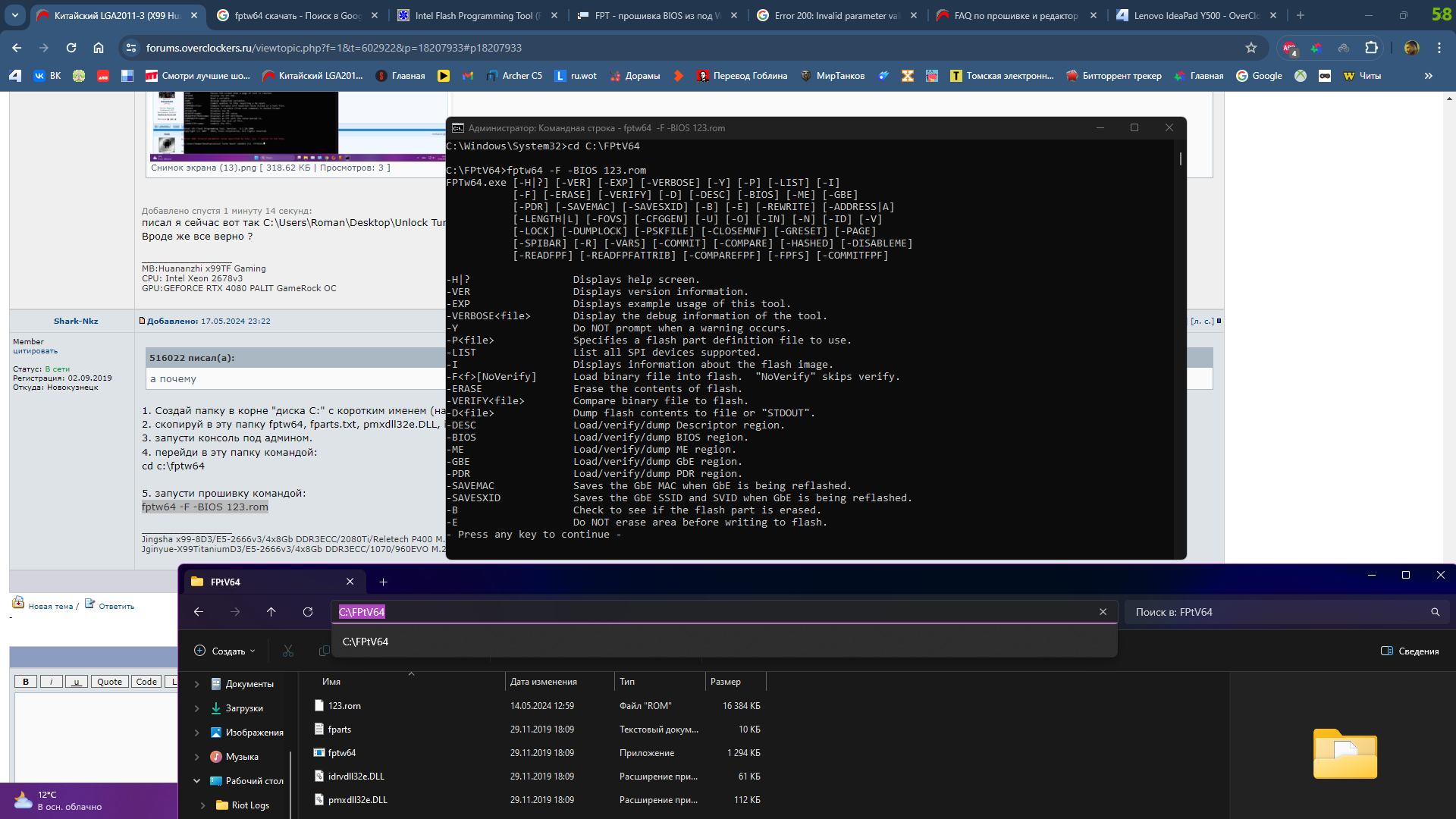
Task: Show hidden bookmarks overflow chevron
Action: pos(1429,76)
